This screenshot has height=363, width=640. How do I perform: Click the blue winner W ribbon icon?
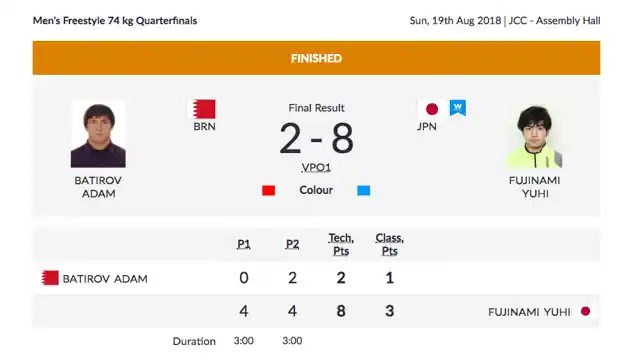pyautogui.click(x=458, y=108)
